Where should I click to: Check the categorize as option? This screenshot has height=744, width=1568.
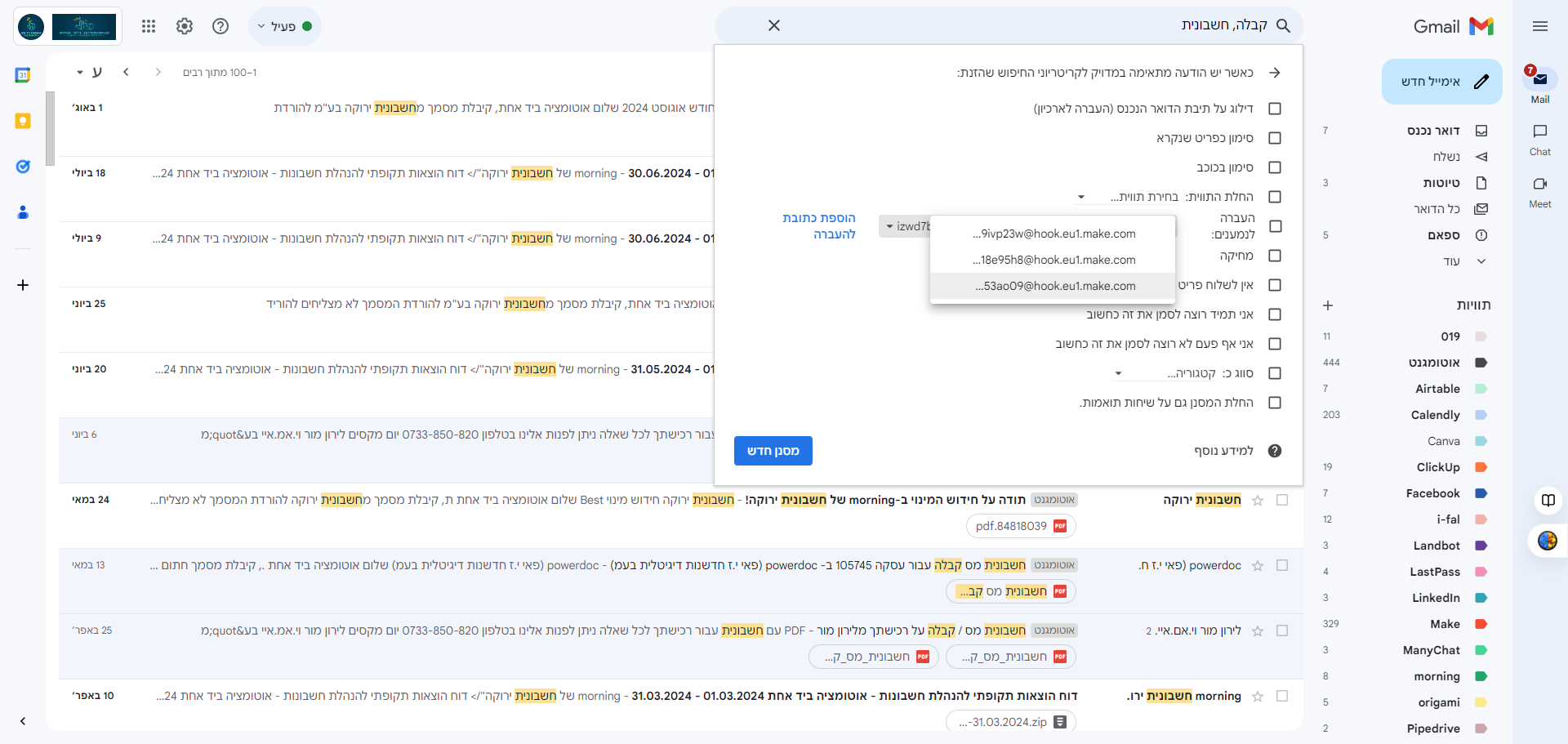coord(1275,373)
